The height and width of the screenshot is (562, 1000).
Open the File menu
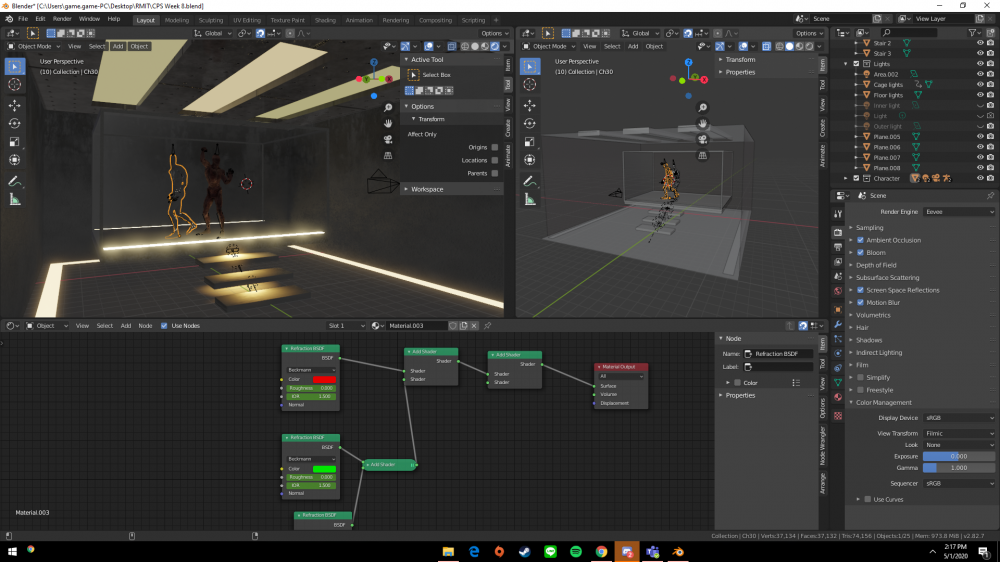[x=23, y=19]
